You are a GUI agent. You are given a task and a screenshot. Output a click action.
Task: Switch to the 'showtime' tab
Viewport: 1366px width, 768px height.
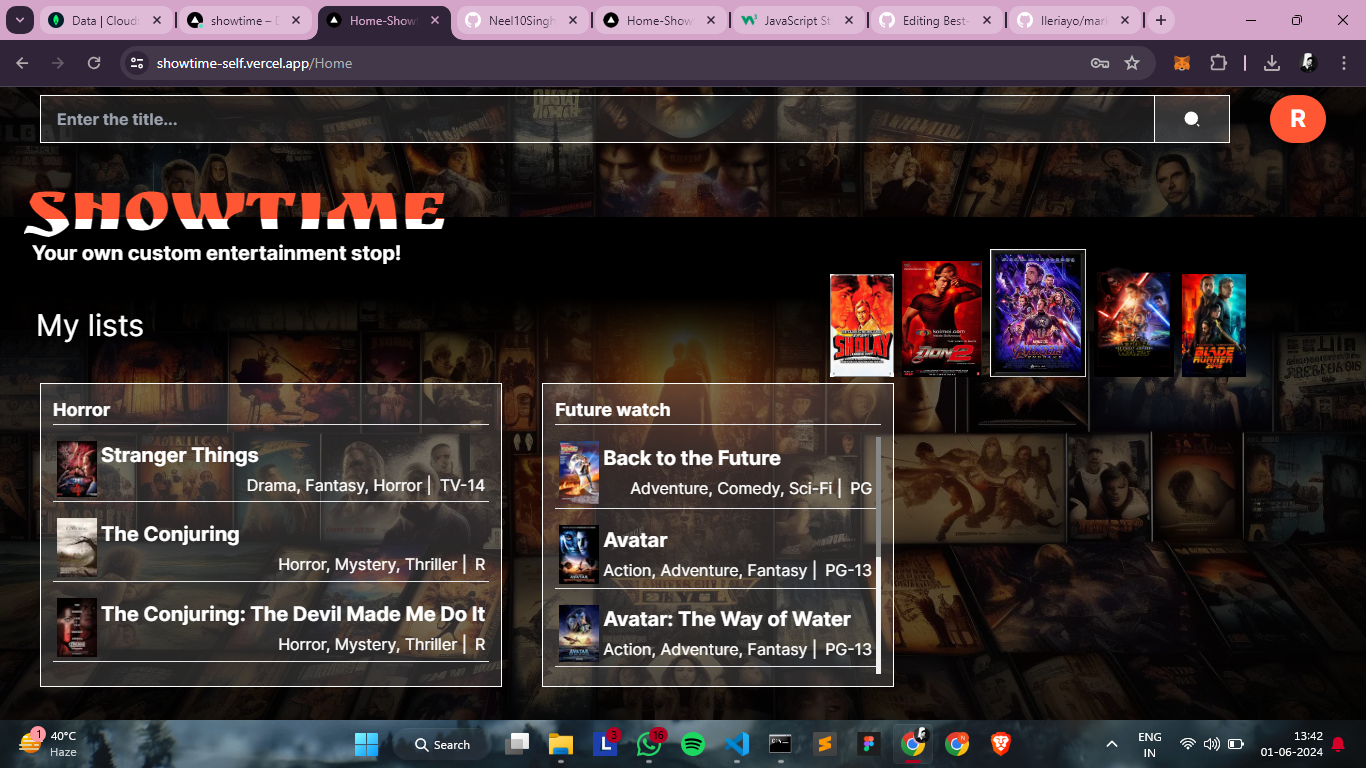(x=244, y=20)
